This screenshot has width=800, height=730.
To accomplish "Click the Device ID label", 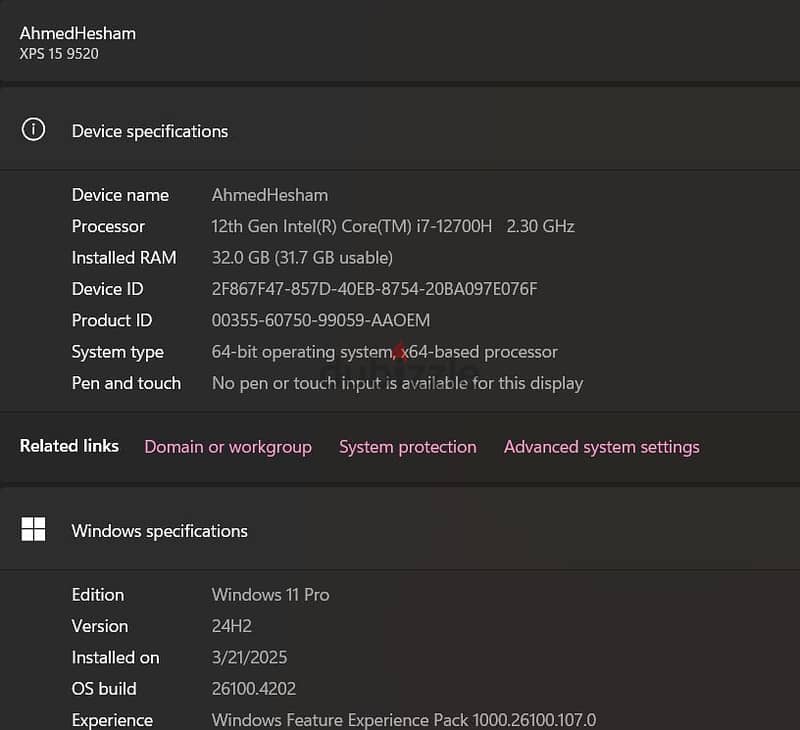I will tap(108, 289).
